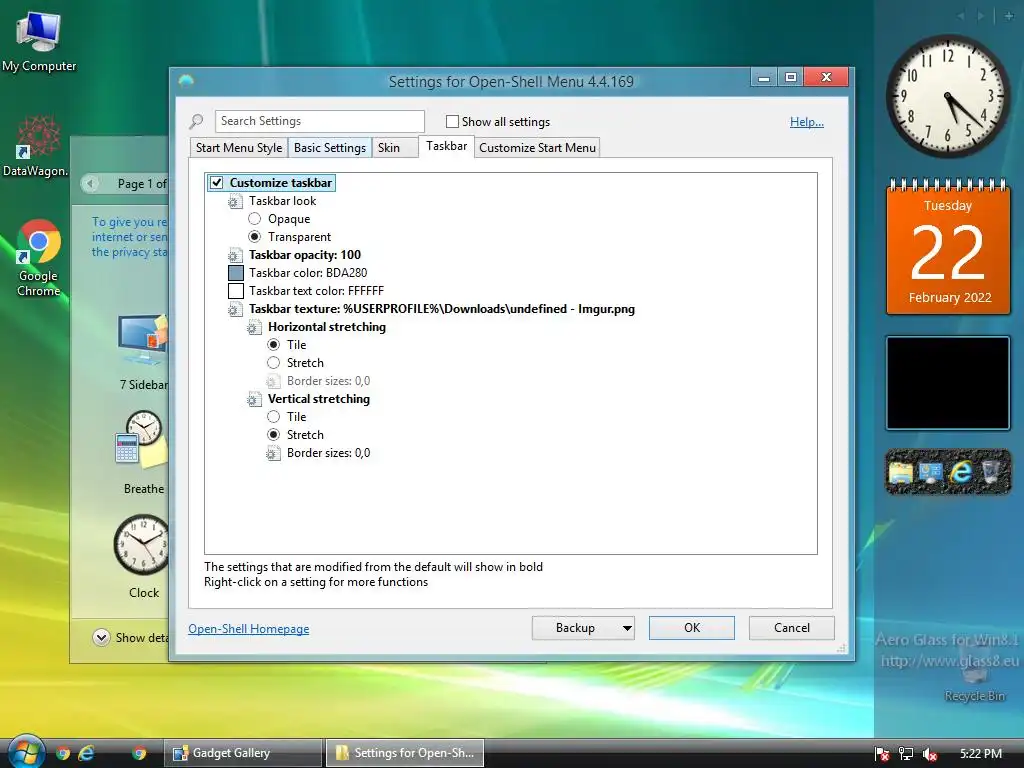Select the Taskbar tab
The image size is (1024, 768).
[x=447, y=146]
